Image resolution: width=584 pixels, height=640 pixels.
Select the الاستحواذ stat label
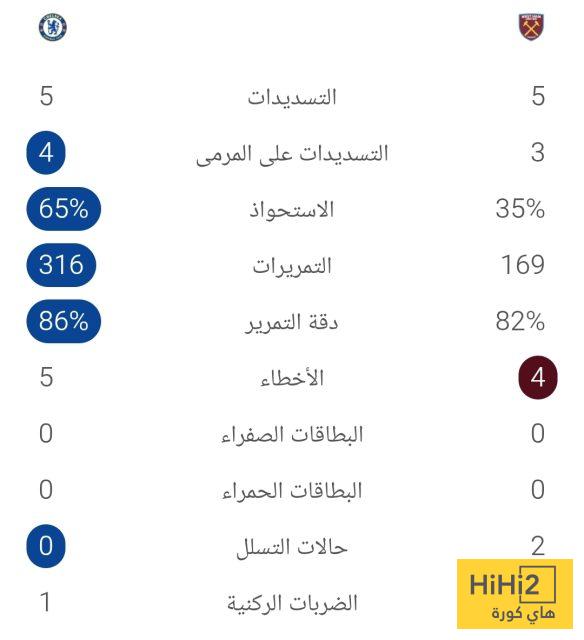tap(292, 210)
